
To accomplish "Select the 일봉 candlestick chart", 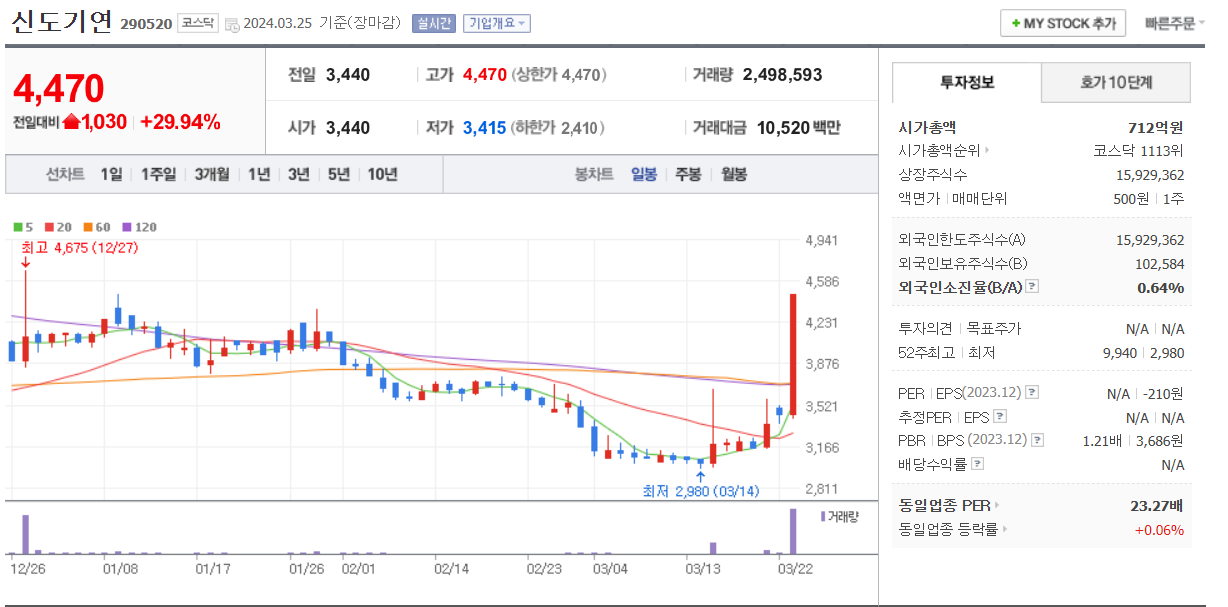I will 644,174.
